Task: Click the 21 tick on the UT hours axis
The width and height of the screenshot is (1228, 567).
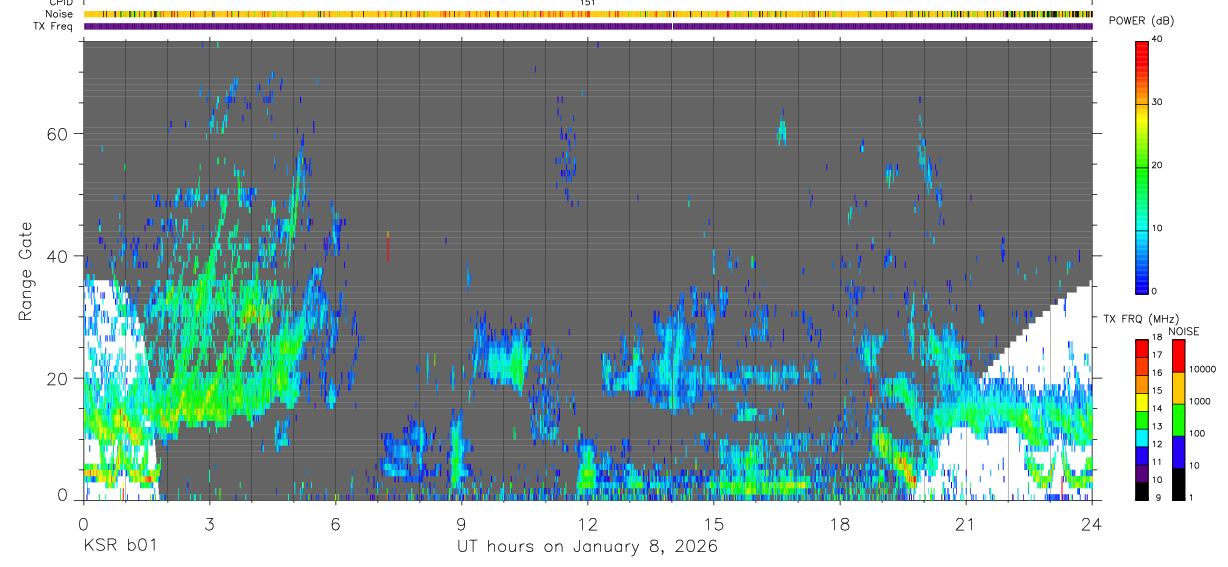Action: pyautogui.click(x=966, y=523)
